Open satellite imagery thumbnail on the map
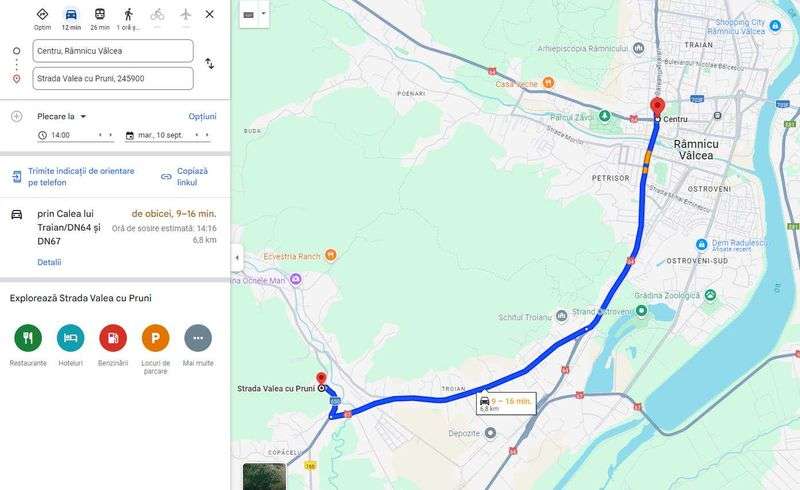The width and height of the screenshot is (800, 490). tap(264, 477)
